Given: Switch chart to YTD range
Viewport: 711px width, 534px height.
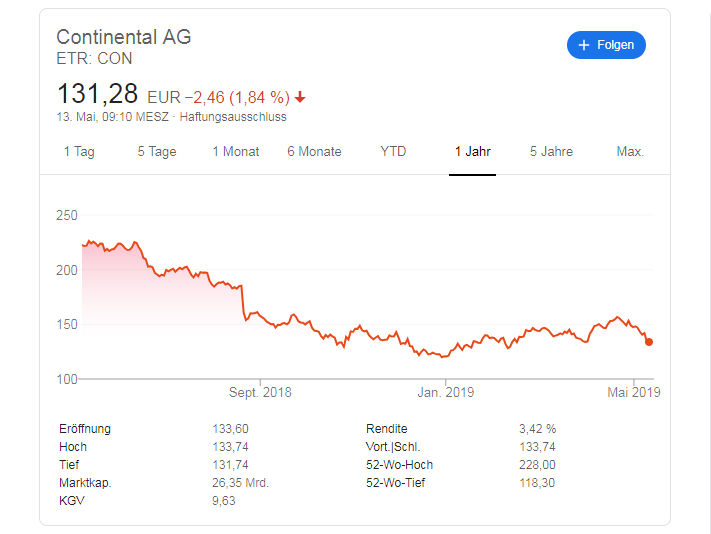Looking at the screenshot, I should coord(393,151).
